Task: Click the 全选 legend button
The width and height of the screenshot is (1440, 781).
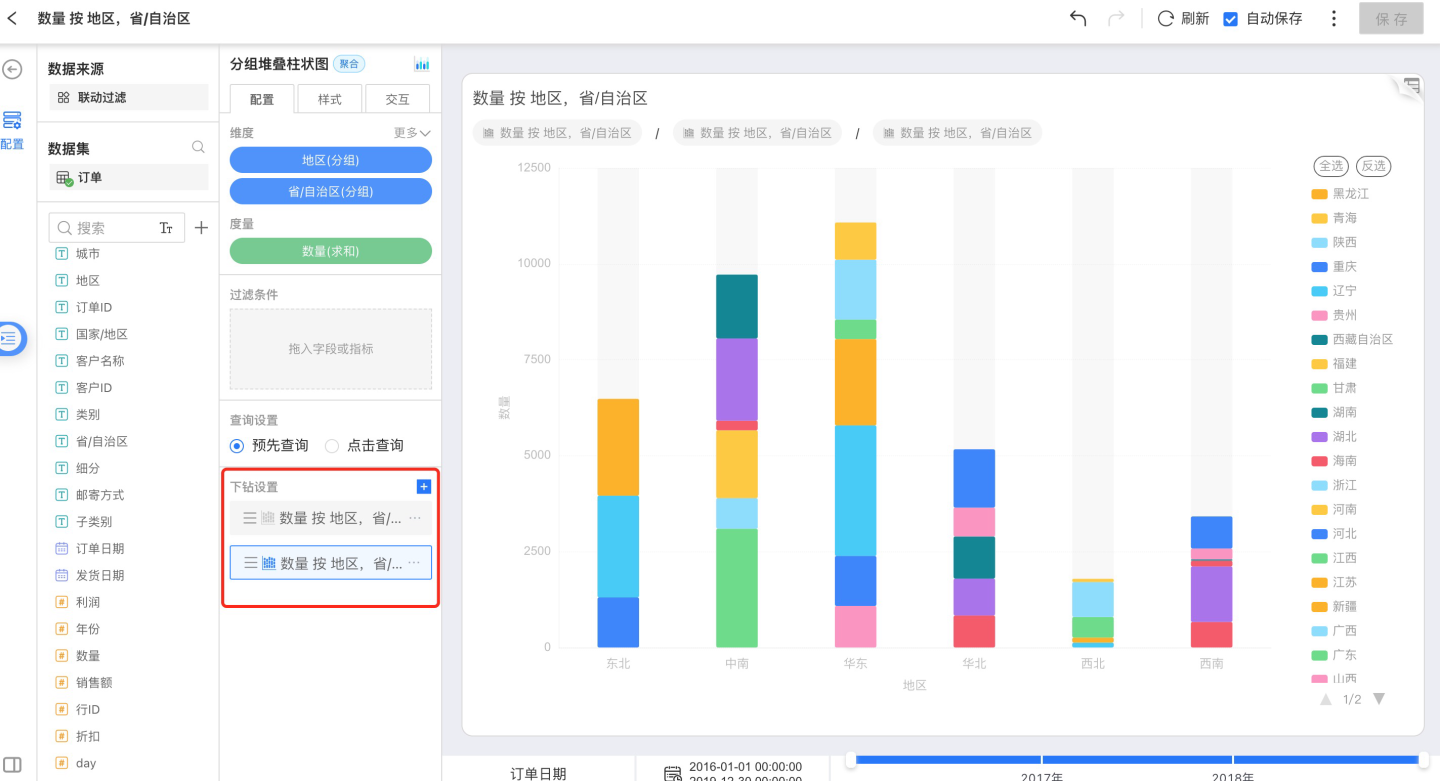Action: [1330, 166]
